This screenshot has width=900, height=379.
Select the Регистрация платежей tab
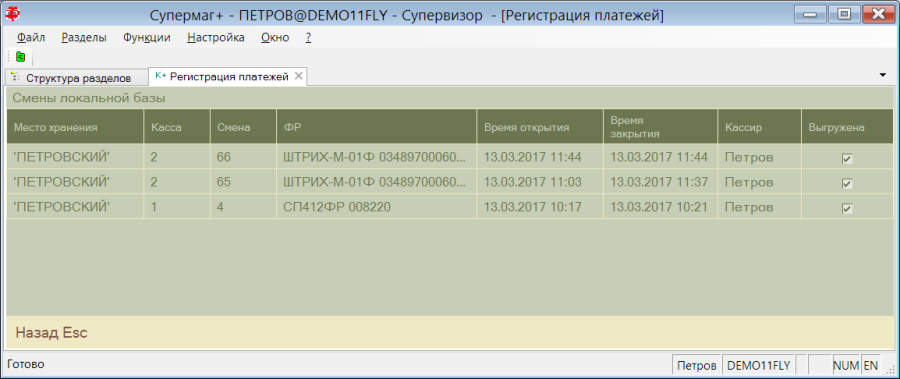coord(229,77)
